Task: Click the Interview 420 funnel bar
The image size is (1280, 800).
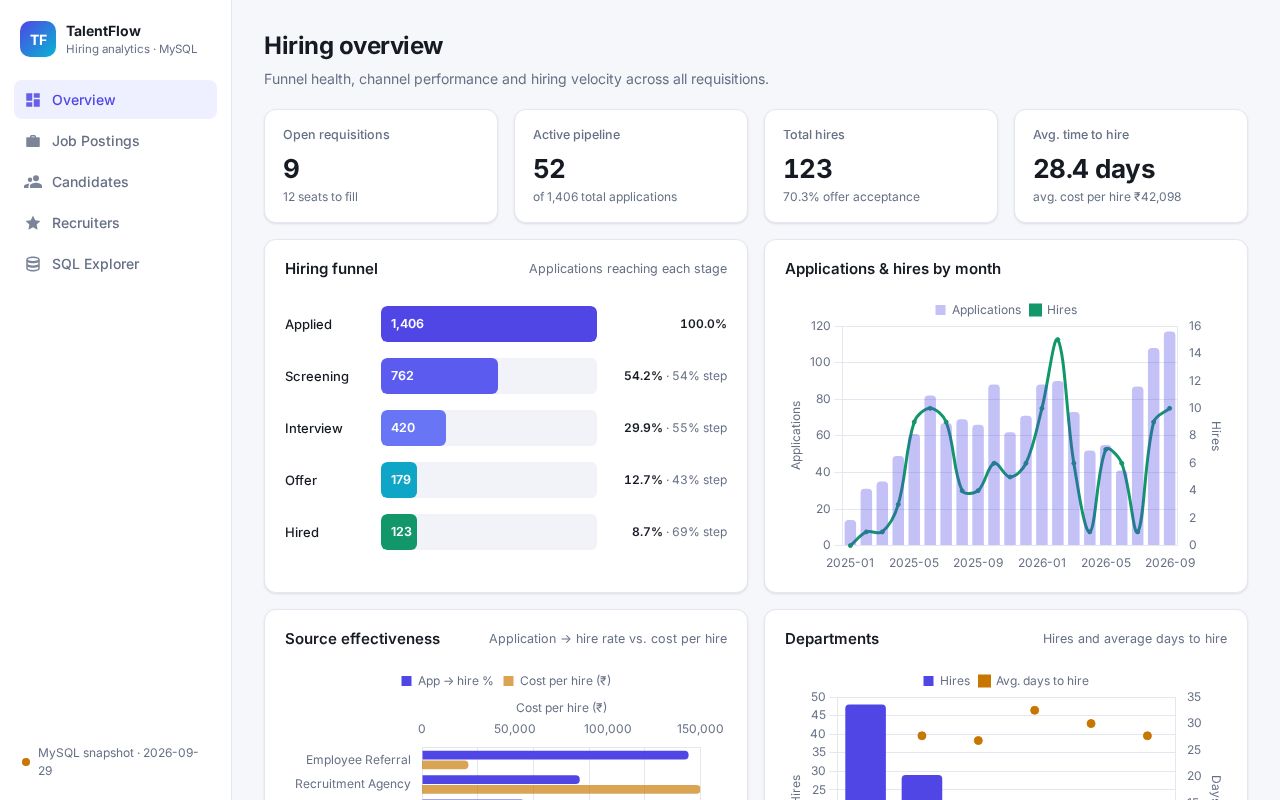Action: point(413,428)
